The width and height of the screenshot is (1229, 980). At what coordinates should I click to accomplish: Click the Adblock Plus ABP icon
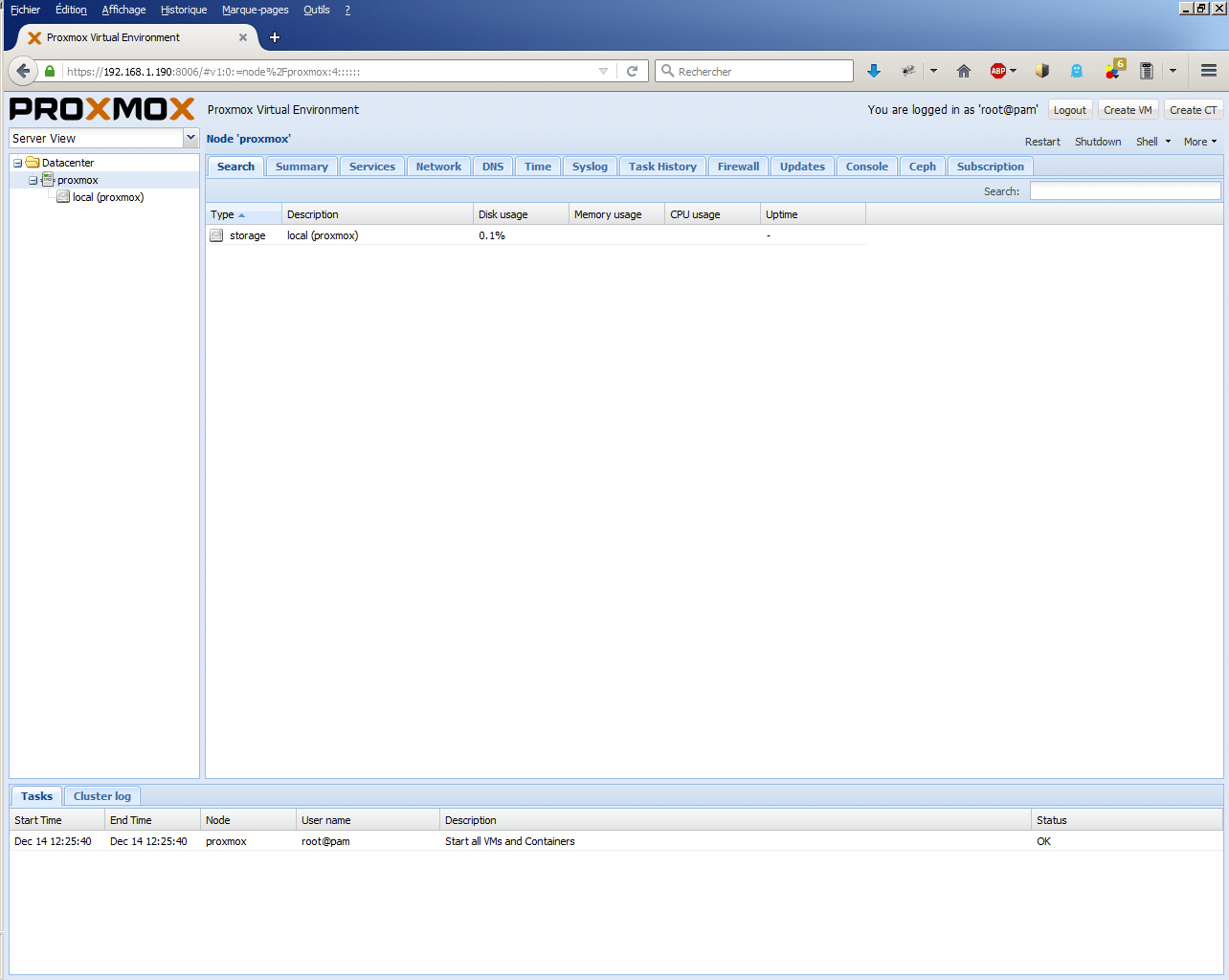coord(997,71)
